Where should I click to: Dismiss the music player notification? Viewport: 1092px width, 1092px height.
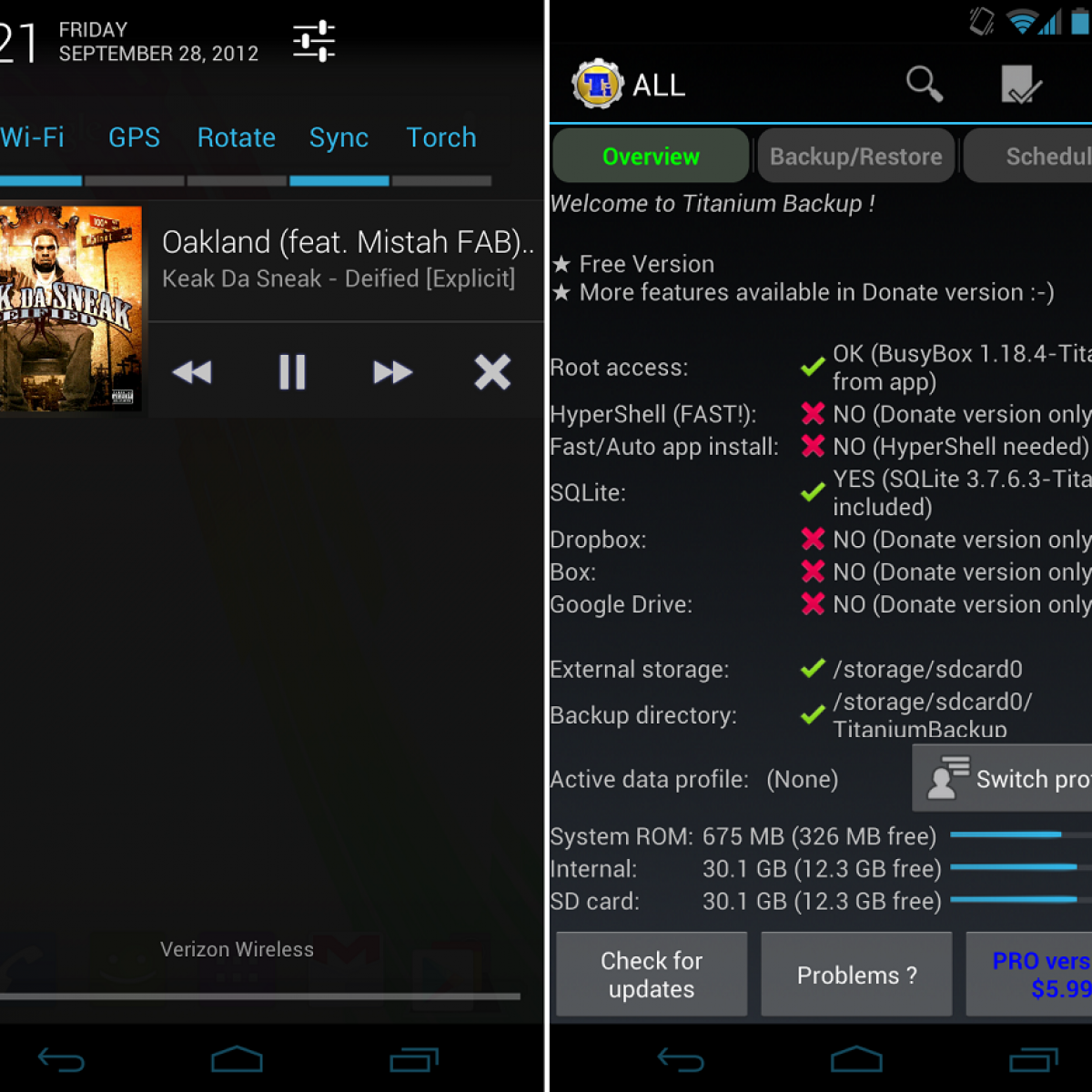click(x=492, y=372)
